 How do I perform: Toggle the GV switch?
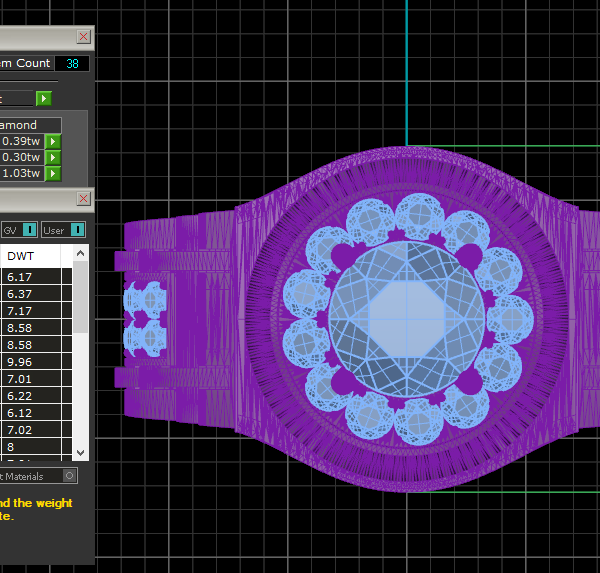coord(29,230)
